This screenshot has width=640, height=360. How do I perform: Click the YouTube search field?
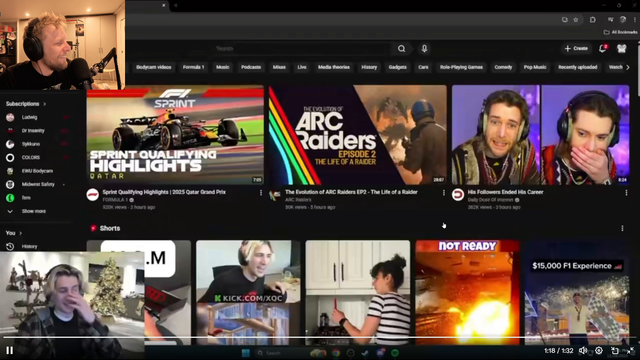click(302, 49)
